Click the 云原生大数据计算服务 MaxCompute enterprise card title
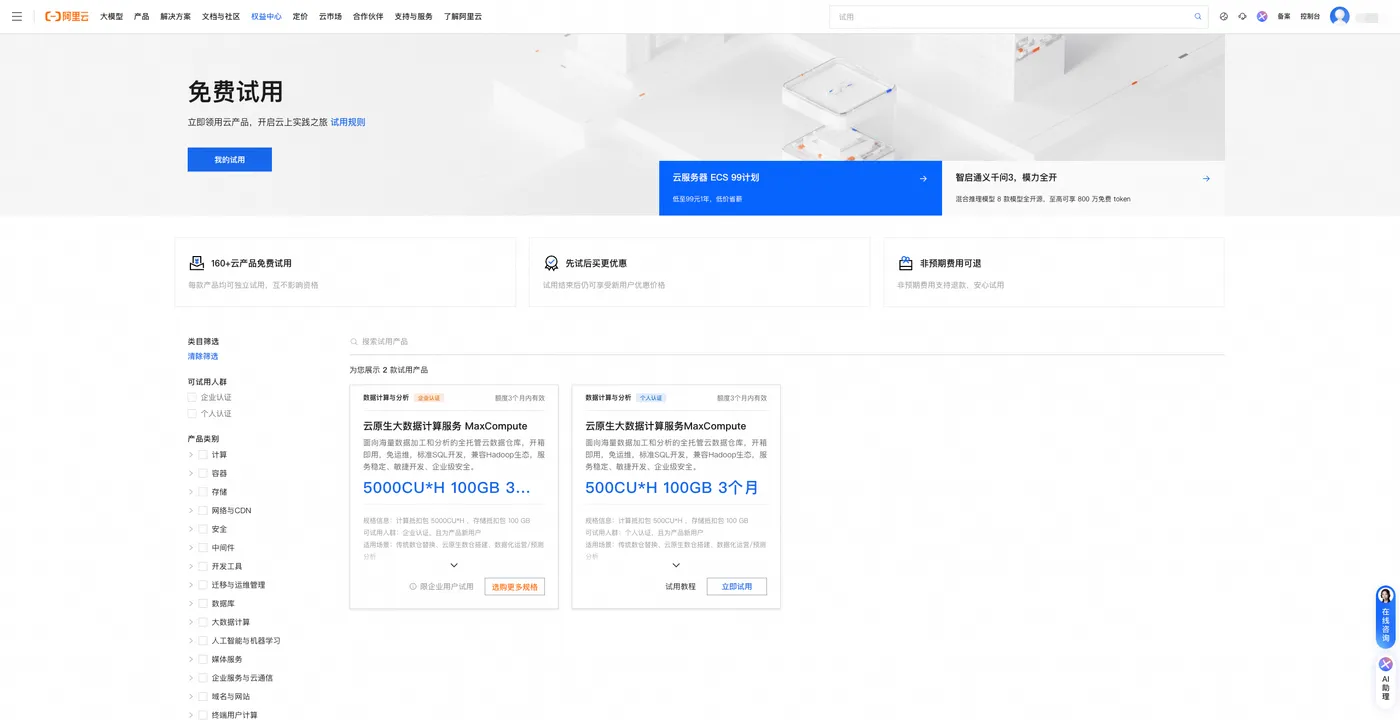The image size is (1400, 720). [445, 426]
